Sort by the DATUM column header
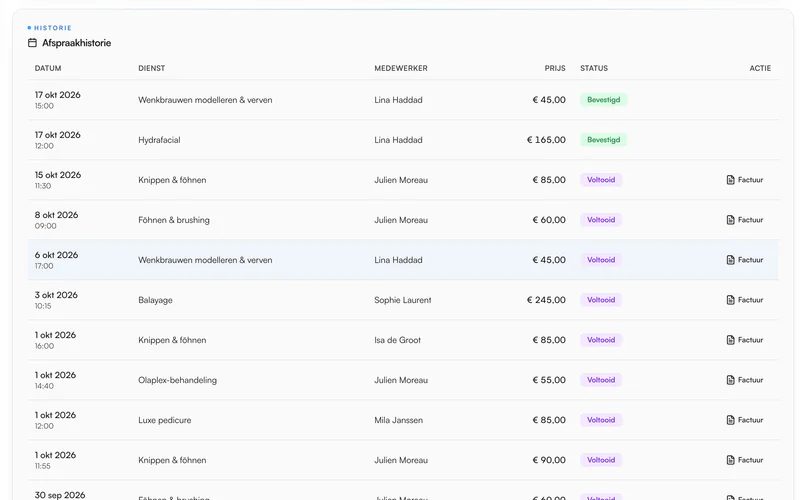This screenshot has height=500, width=800. click(x=48, y=68)
